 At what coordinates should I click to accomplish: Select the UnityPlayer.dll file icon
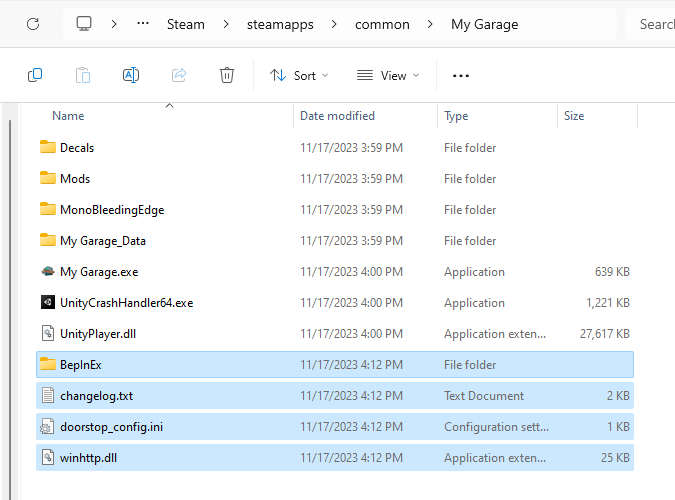[x=48, y=333]
